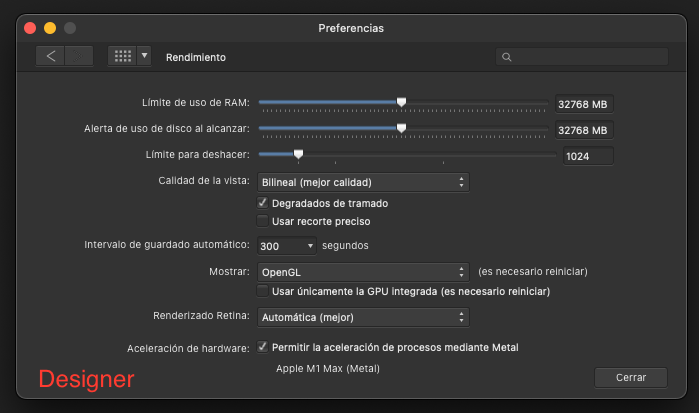Toggle the Degradados de tramado checkbox
The image size is (699, 413).
pos(263,203)
